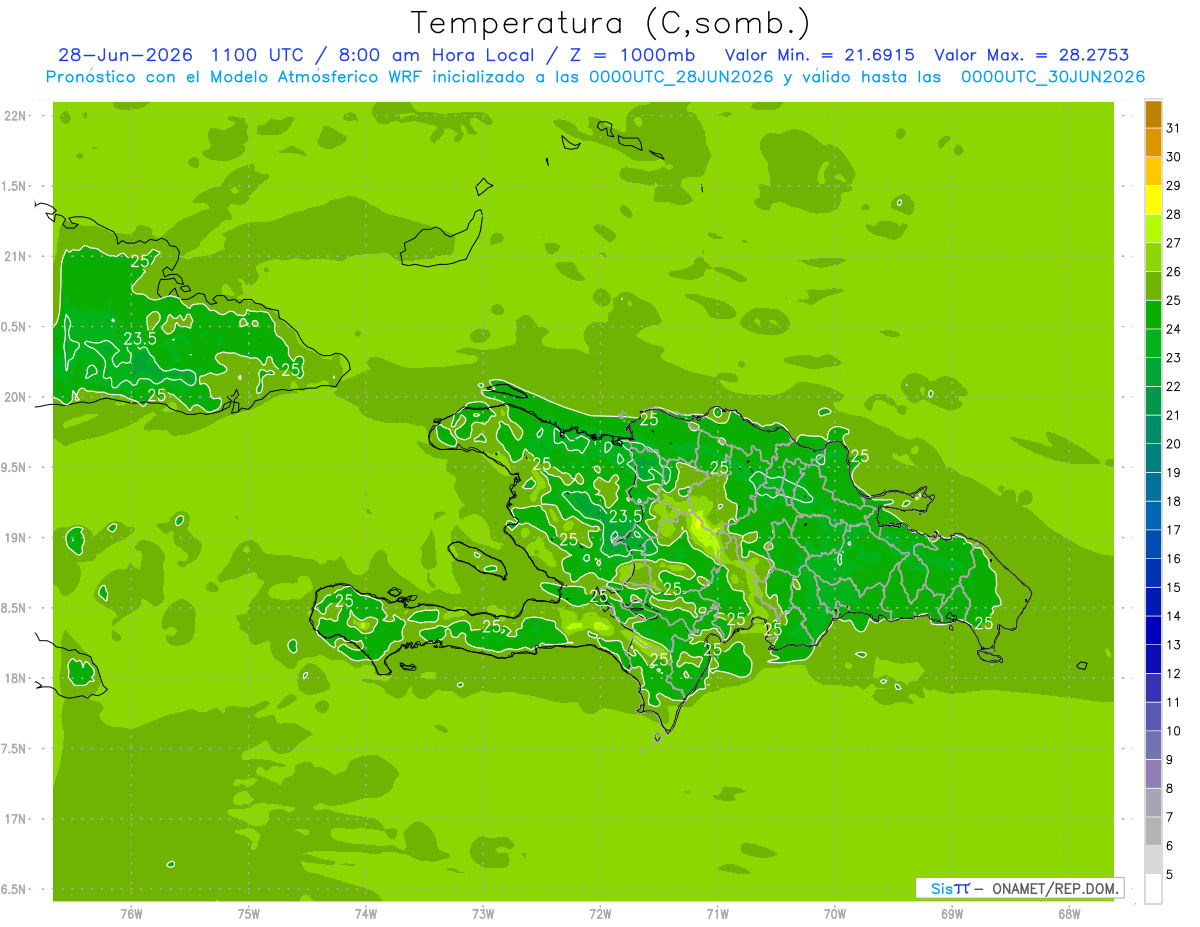Click the "75W" longitude axis label

(249, 914)
